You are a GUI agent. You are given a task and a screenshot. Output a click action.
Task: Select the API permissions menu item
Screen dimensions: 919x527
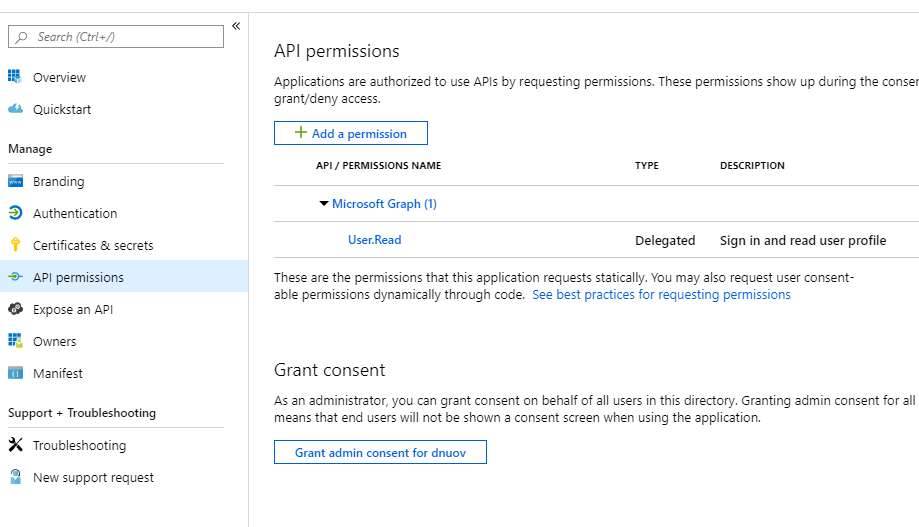tap(124, 277)
